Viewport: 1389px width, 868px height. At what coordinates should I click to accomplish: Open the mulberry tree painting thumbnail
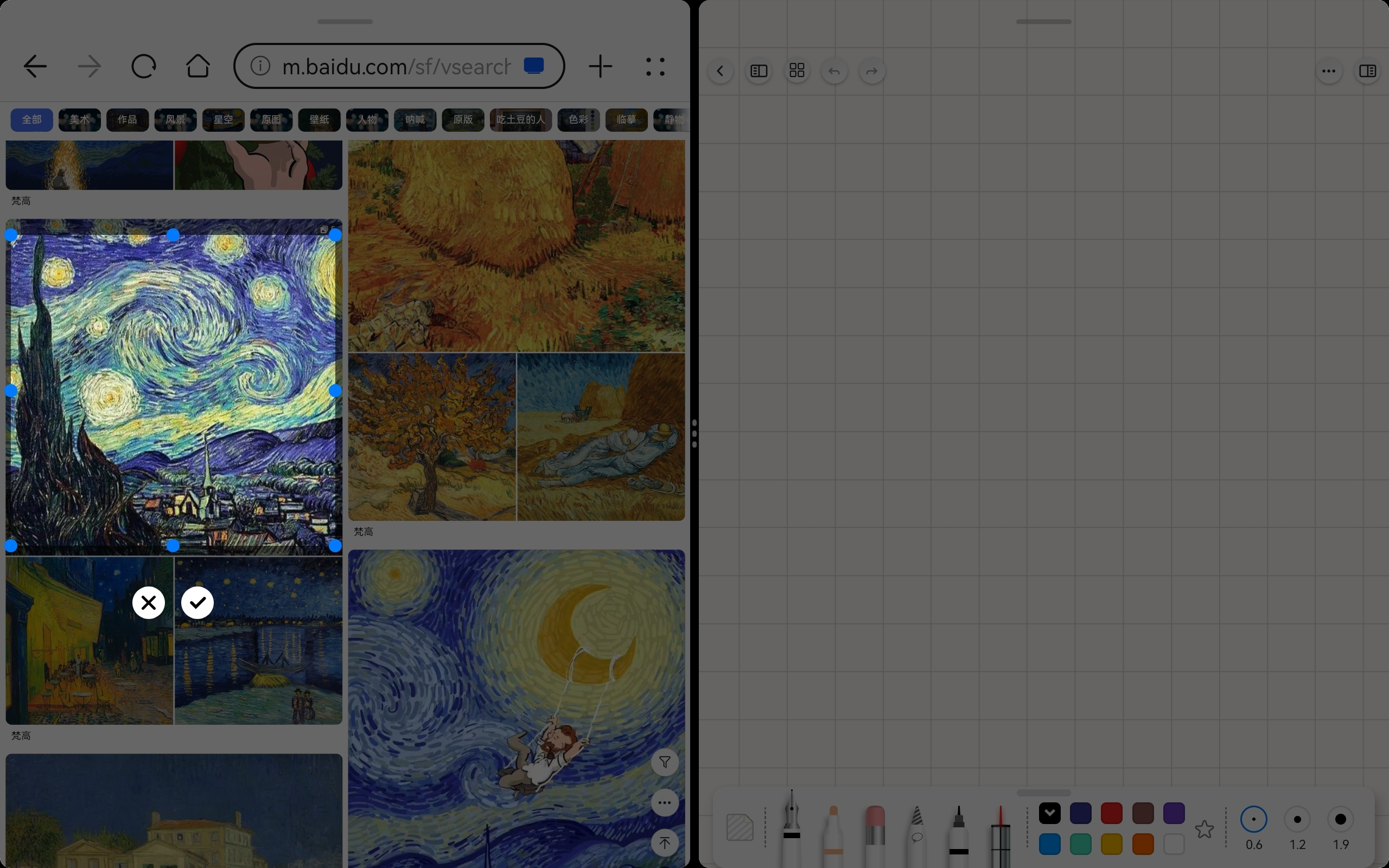432,437
